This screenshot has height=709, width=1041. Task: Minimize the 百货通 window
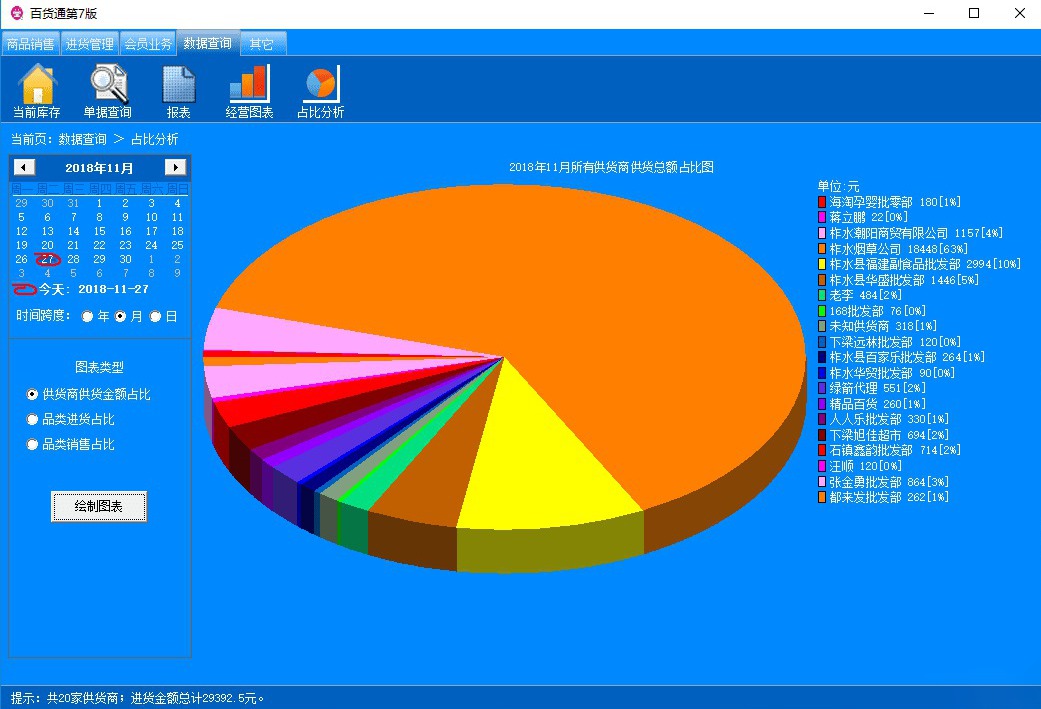tap(929, 13)
